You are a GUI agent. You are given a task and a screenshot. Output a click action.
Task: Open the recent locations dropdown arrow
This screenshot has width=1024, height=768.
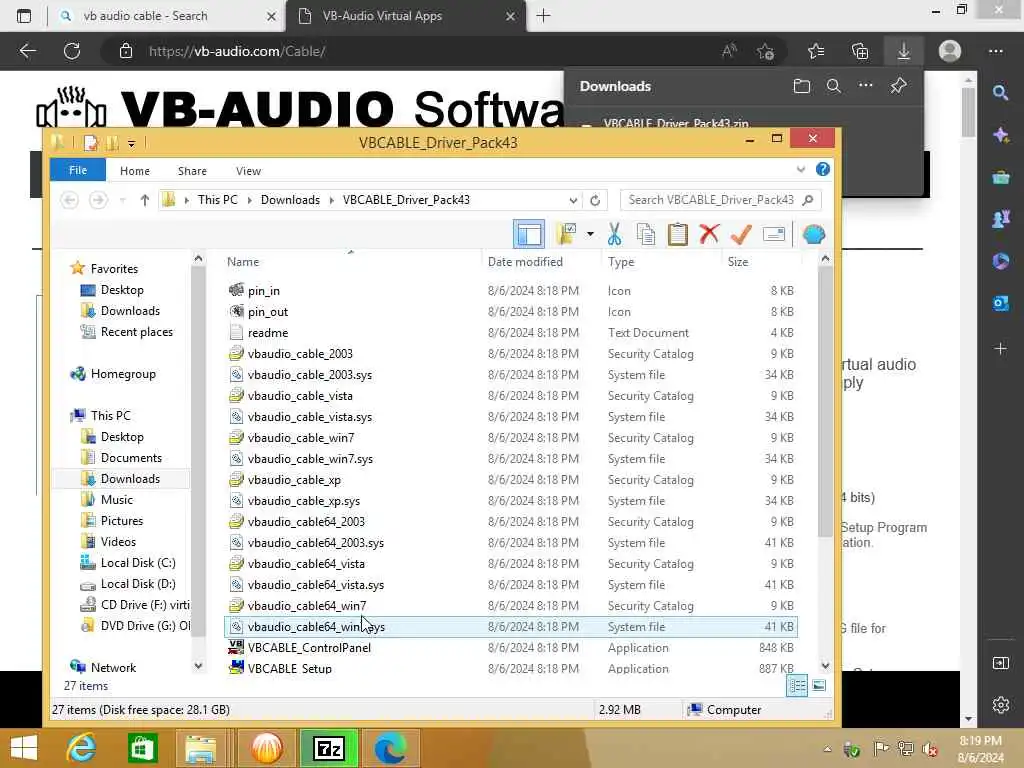pos(122,200)
